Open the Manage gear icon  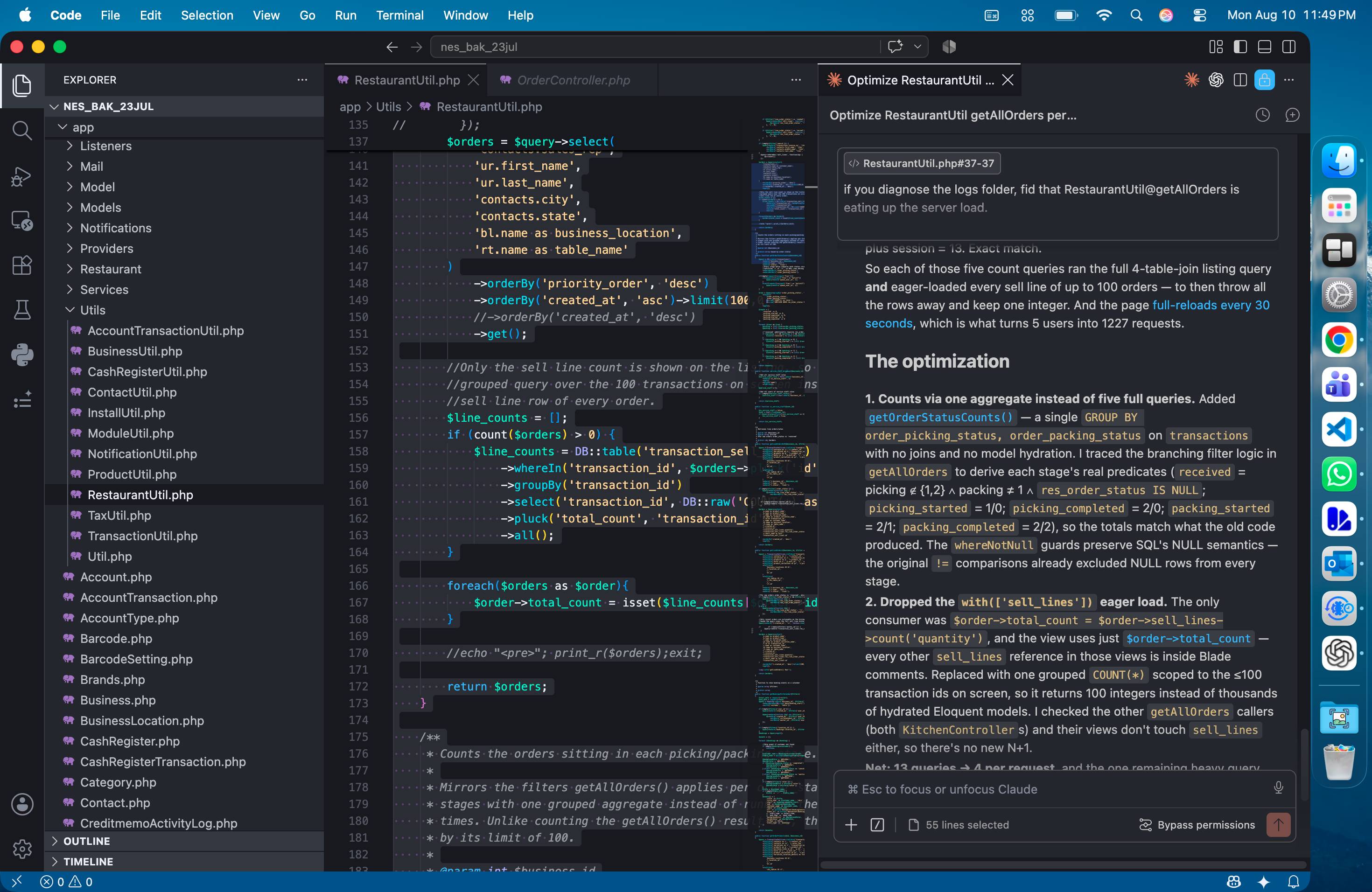pyautogui.click(x=22, y=848)
